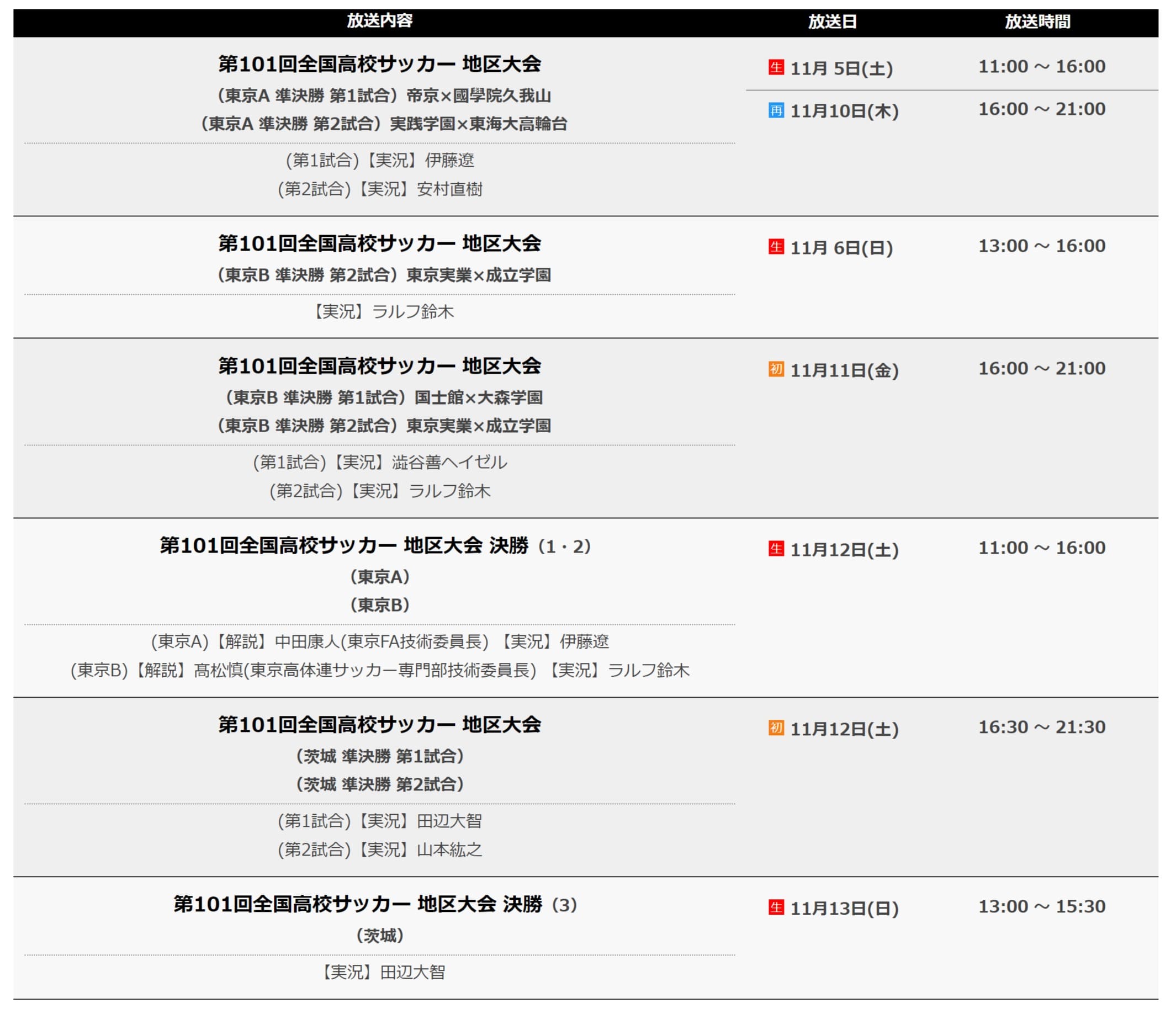This screenshot has width=1176, height=1019.
Task: Click 解説 line 髙松慎 for 東京B
Action: 379,671
